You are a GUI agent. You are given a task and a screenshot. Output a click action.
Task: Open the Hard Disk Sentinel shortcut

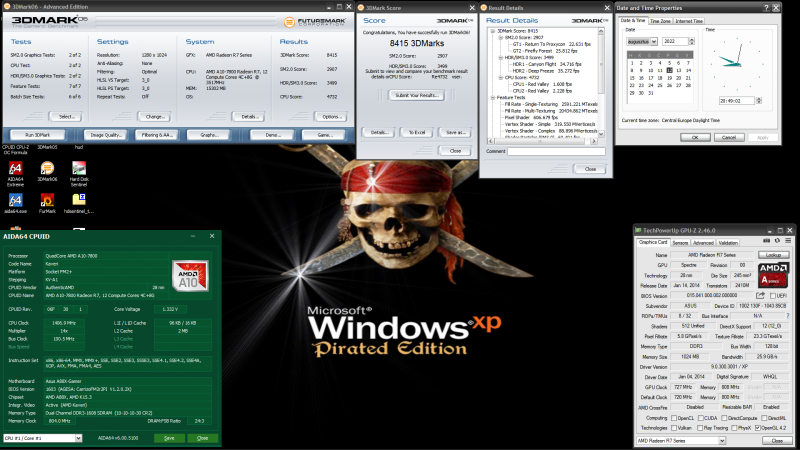click(x=79, y=173)
